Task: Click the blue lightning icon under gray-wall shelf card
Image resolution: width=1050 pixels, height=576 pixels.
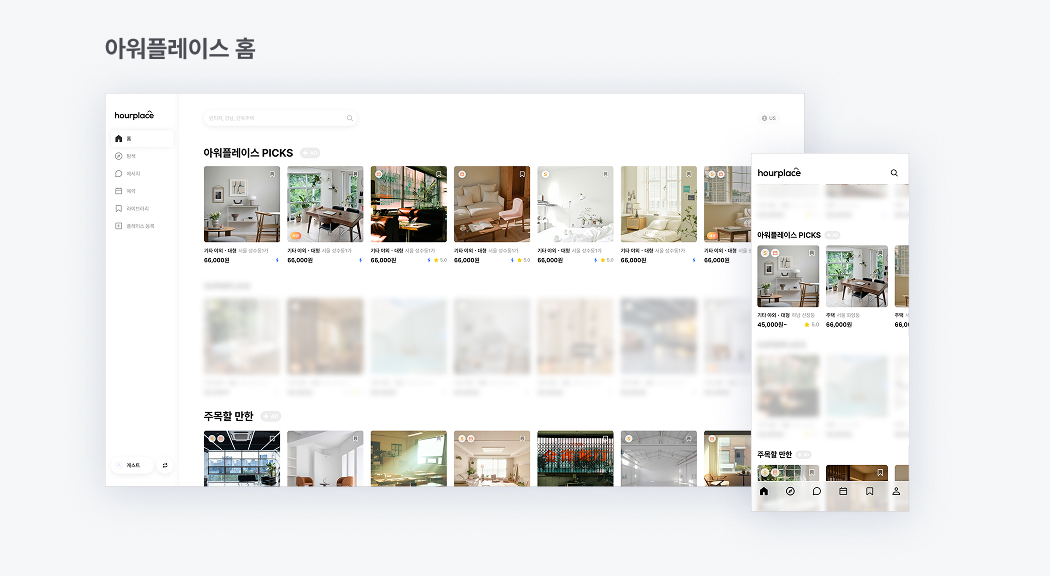Action: 277,260
